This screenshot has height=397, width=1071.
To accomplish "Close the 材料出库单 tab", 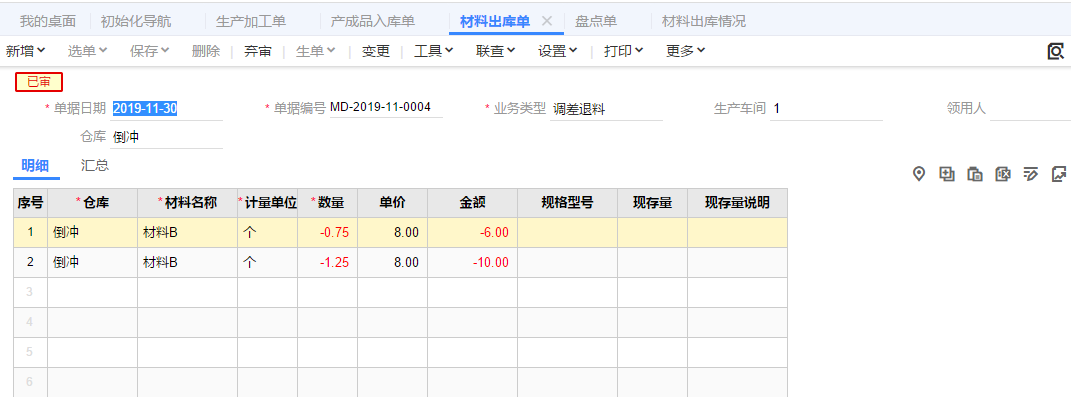I will tap(546, 21).
